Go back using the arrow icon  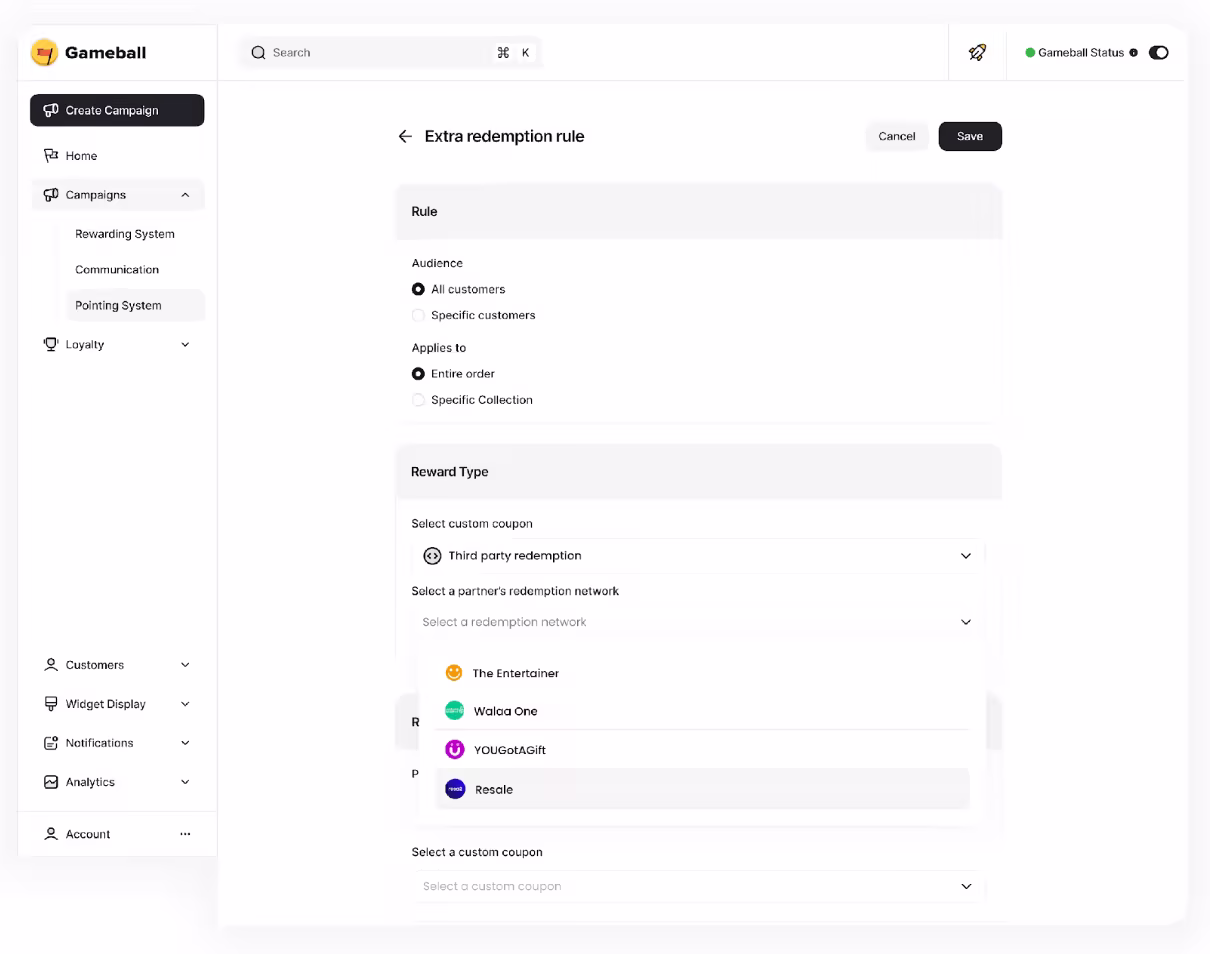405,136
